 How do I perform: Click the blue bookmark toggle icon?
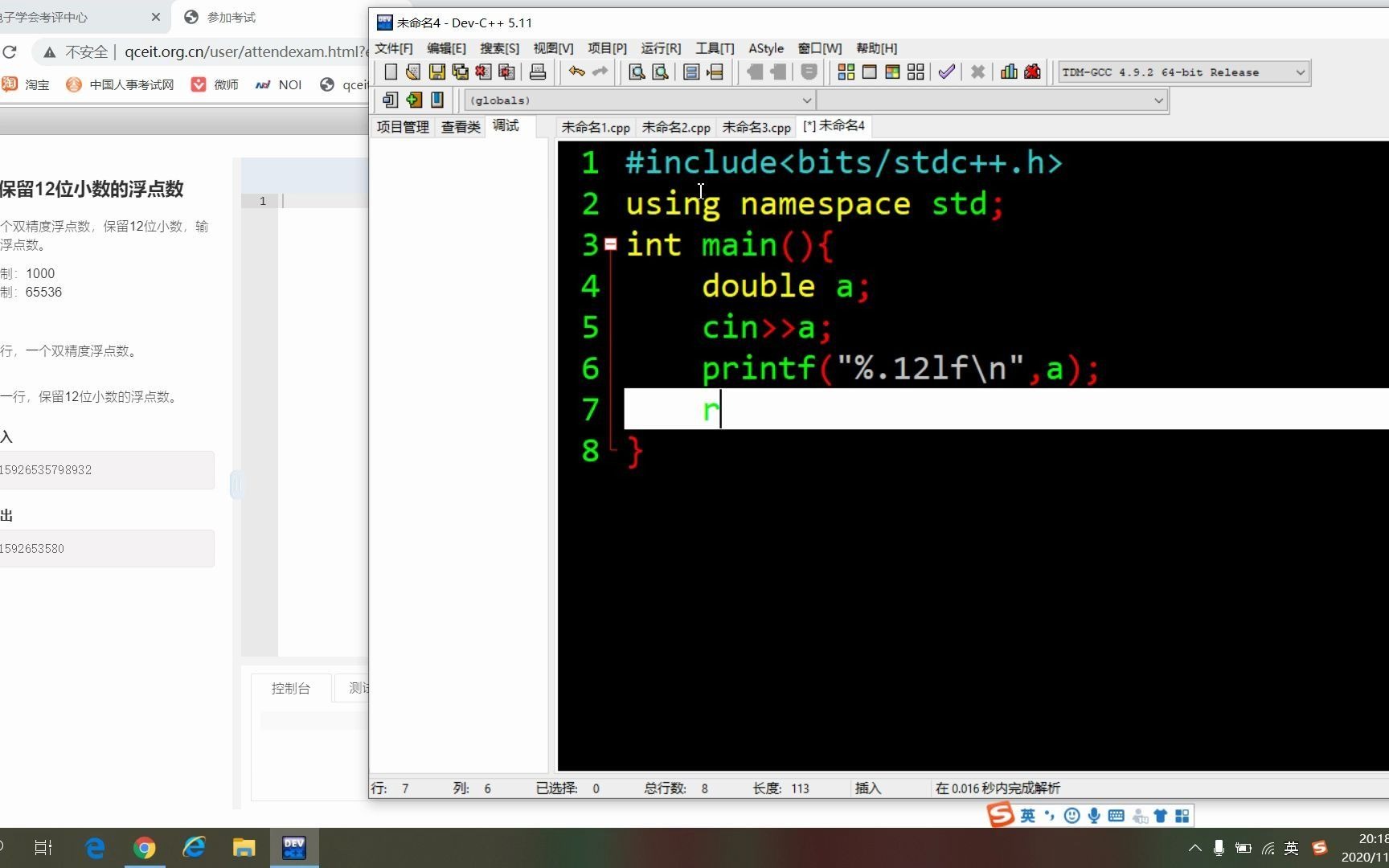tap(437, 100)
